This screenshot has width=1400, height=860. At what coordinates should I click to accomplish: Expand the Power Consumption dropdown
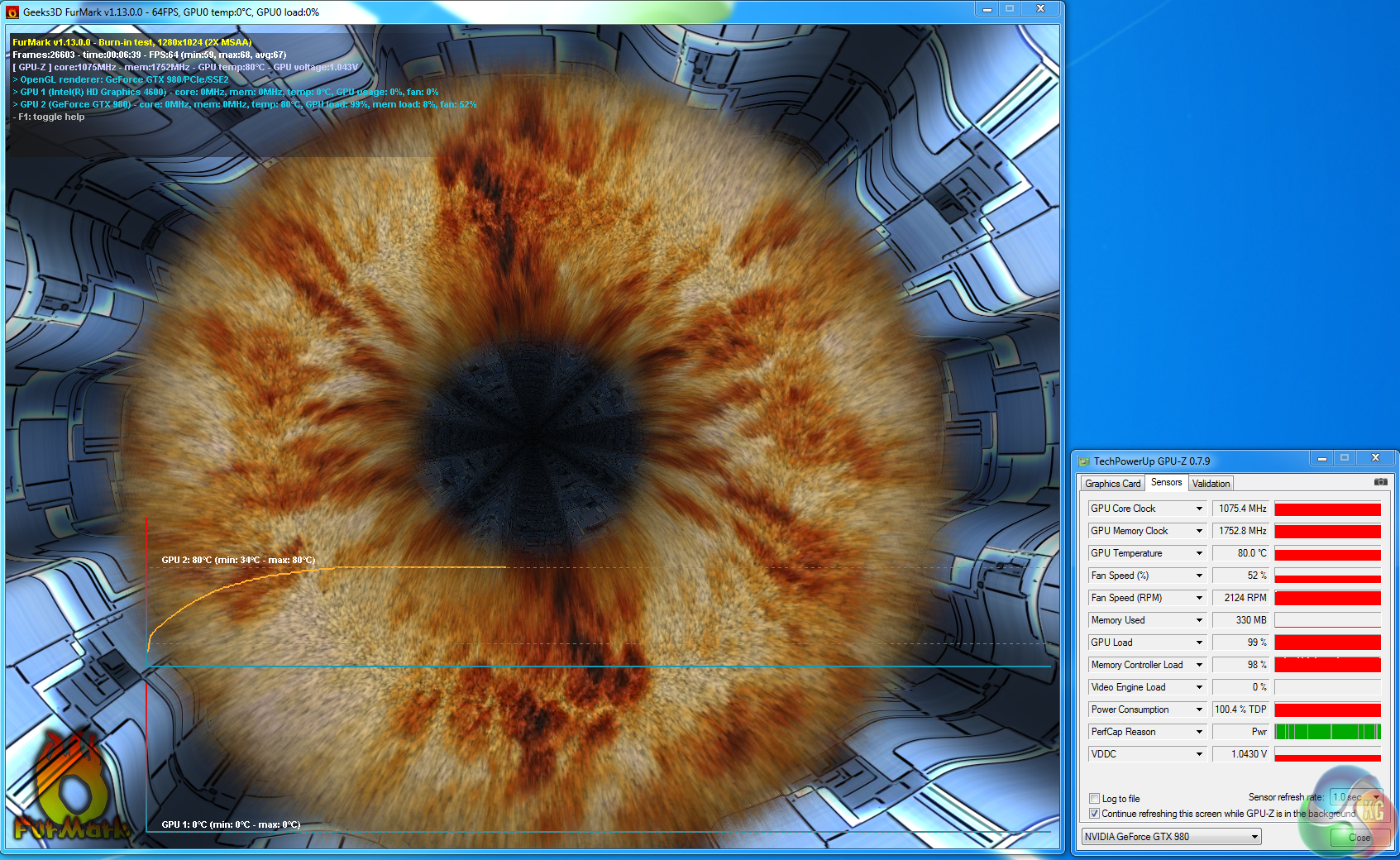[1199, 709]
